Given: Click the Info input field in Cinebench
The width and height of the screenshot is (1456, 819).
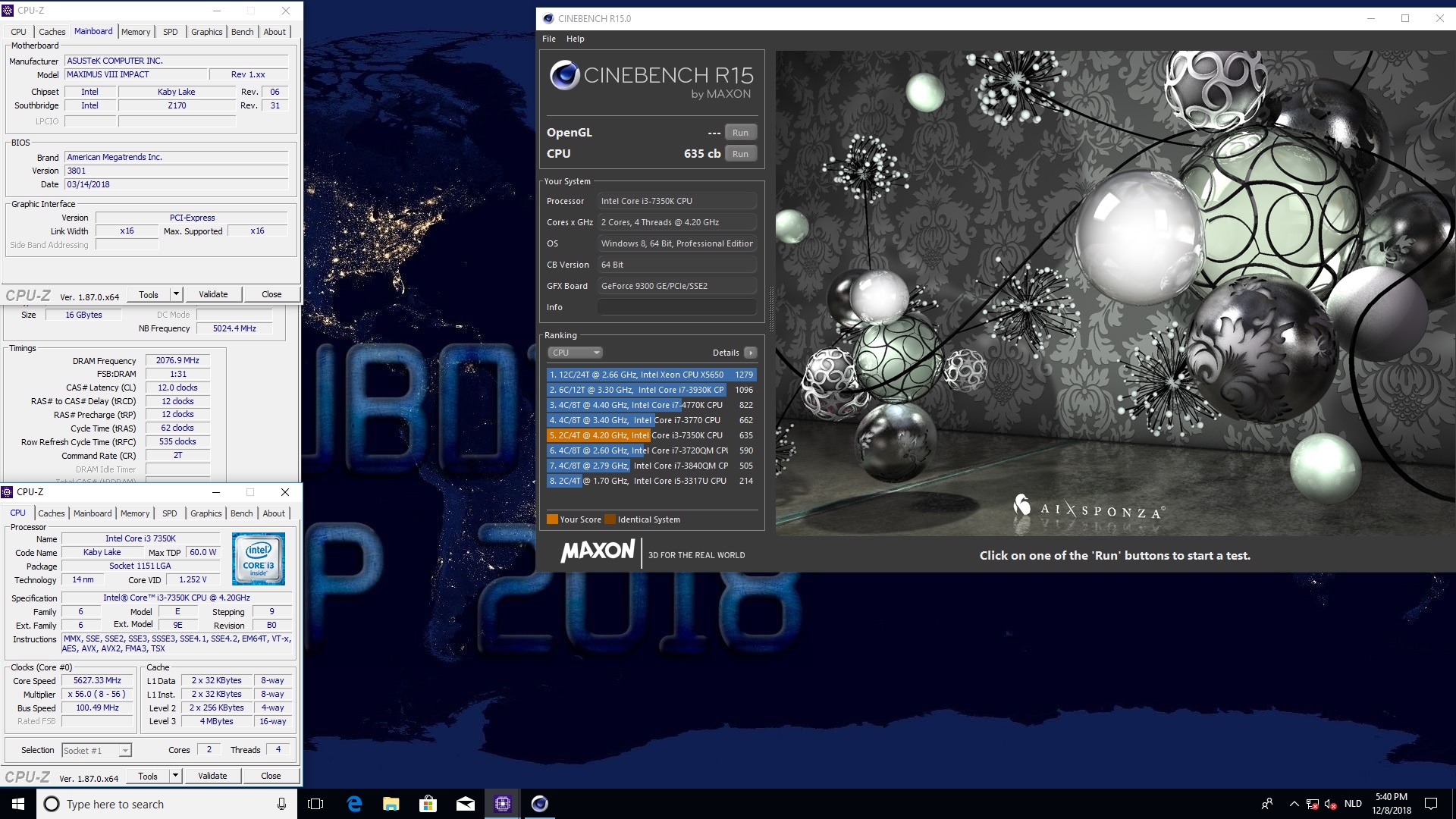Looking at the screenshot, I should coord(676,307).
